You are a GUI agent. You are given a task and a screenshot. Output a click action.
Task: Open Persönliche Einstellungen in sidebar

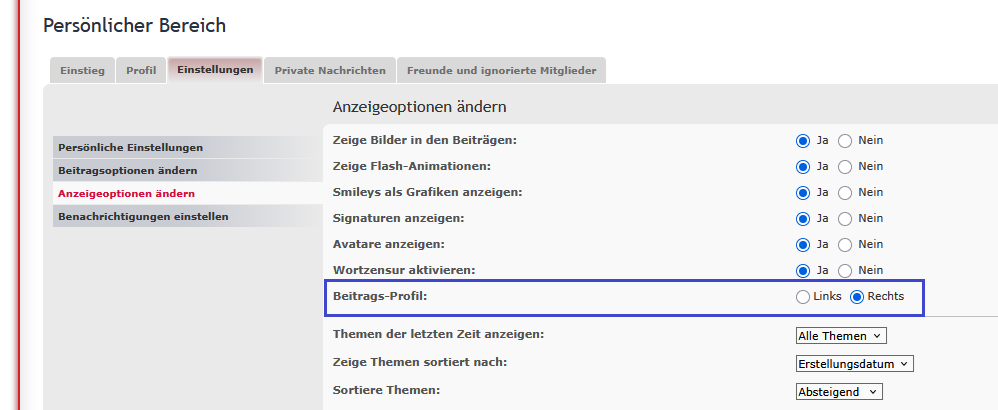pyautogui.click(x=130, y=147)
